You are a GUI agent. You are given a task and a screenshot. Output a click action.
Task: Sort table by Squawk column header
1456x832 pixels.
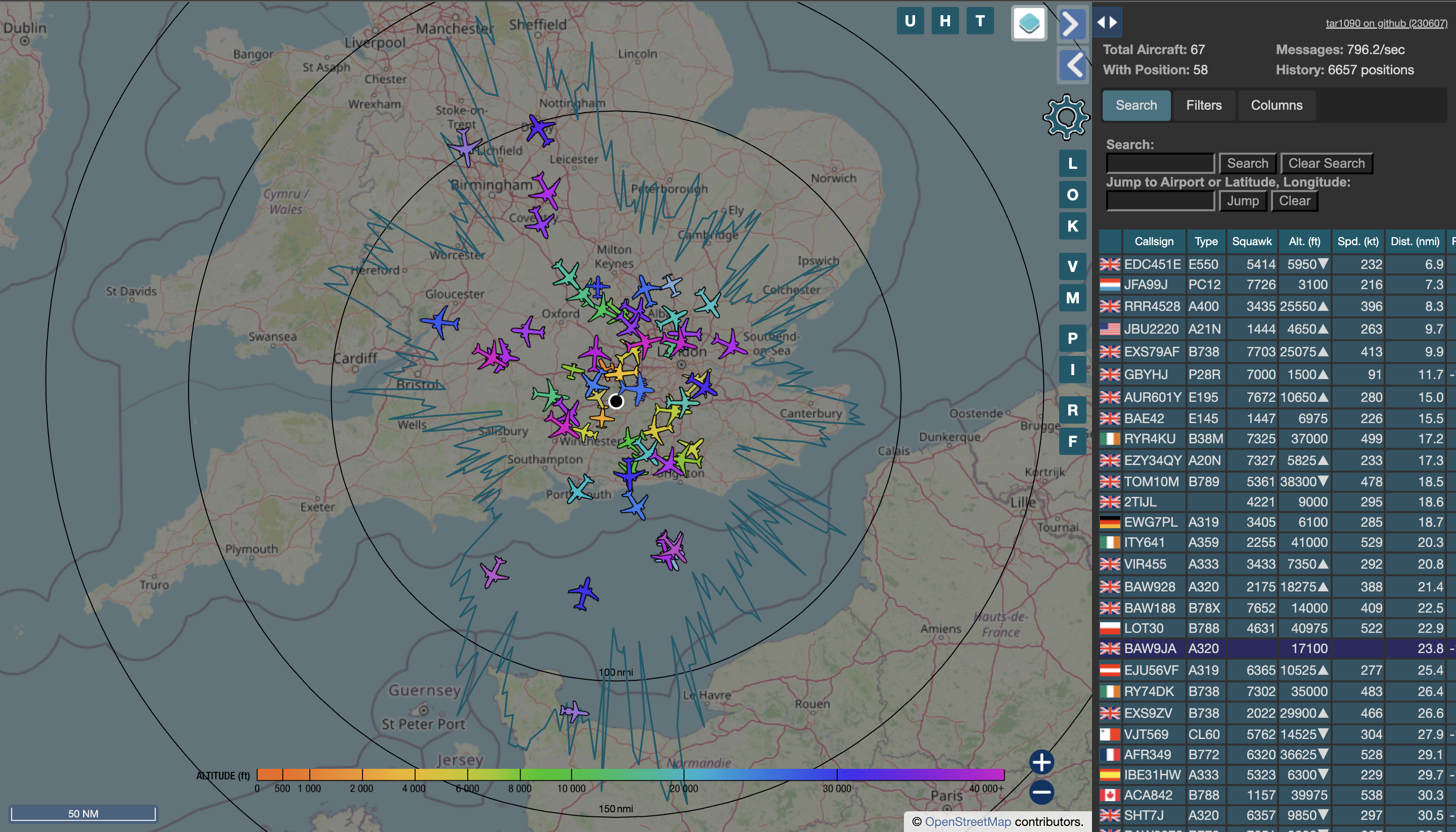point(1251,241)
